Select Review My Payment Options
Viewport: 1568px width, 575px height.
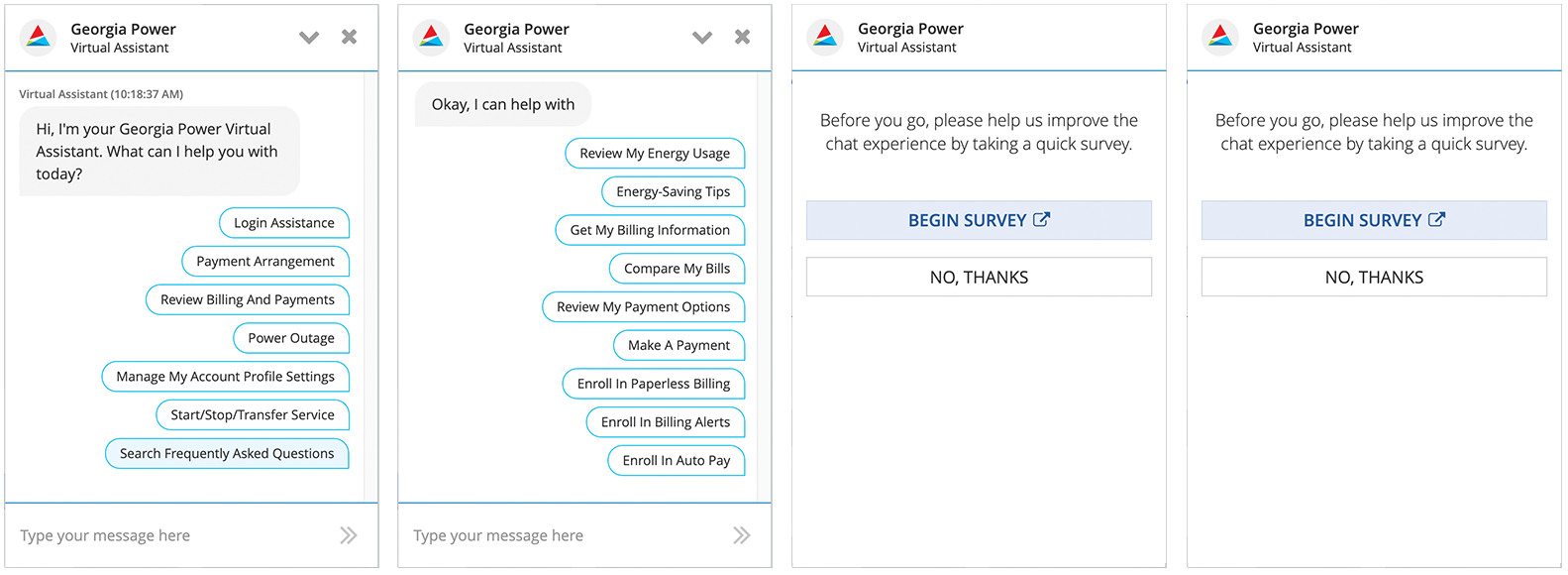point(644,307)
